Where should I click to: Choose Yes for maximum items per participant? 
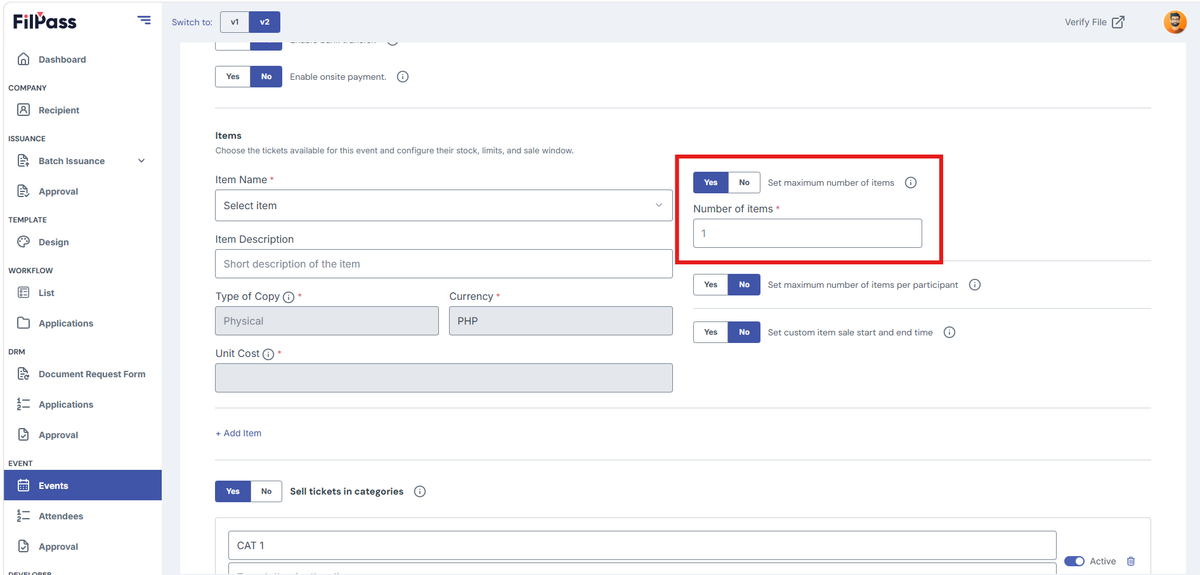711,285
